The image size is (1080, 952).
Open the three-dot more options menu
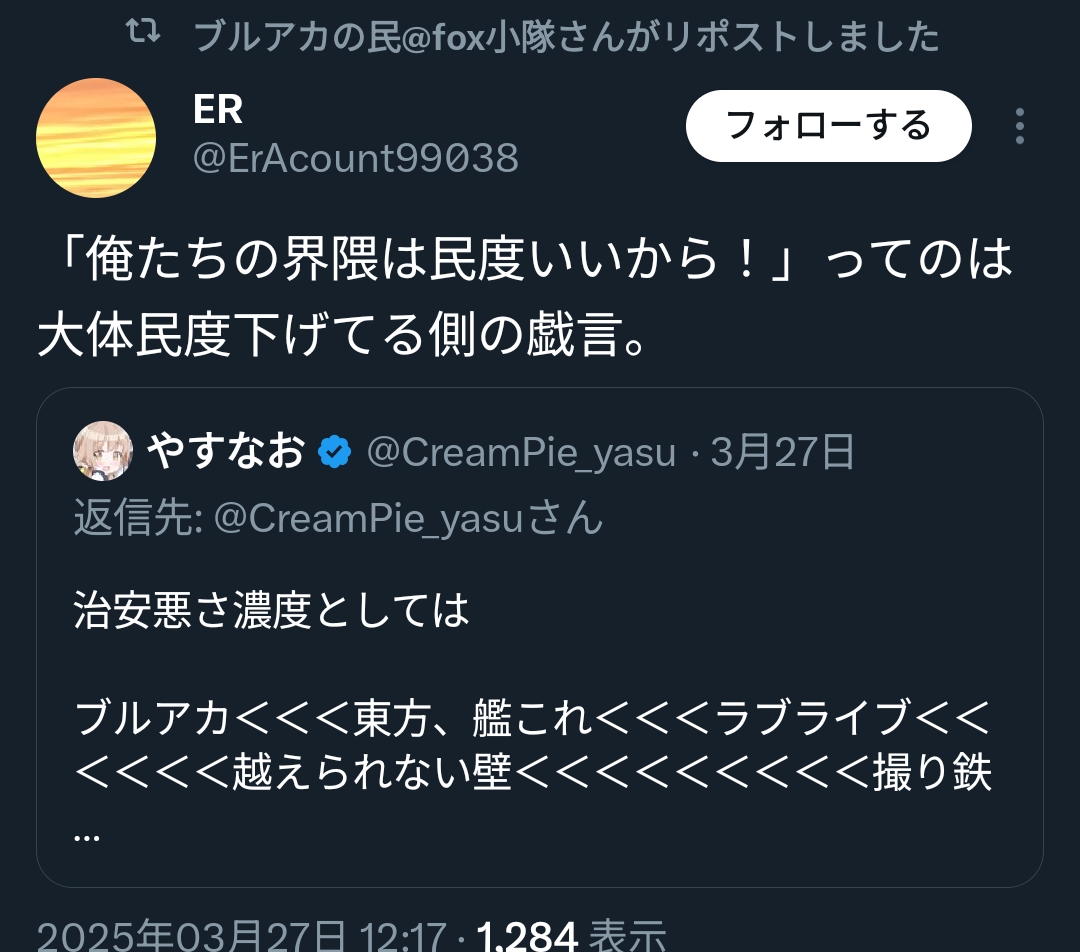[1019, 127]
